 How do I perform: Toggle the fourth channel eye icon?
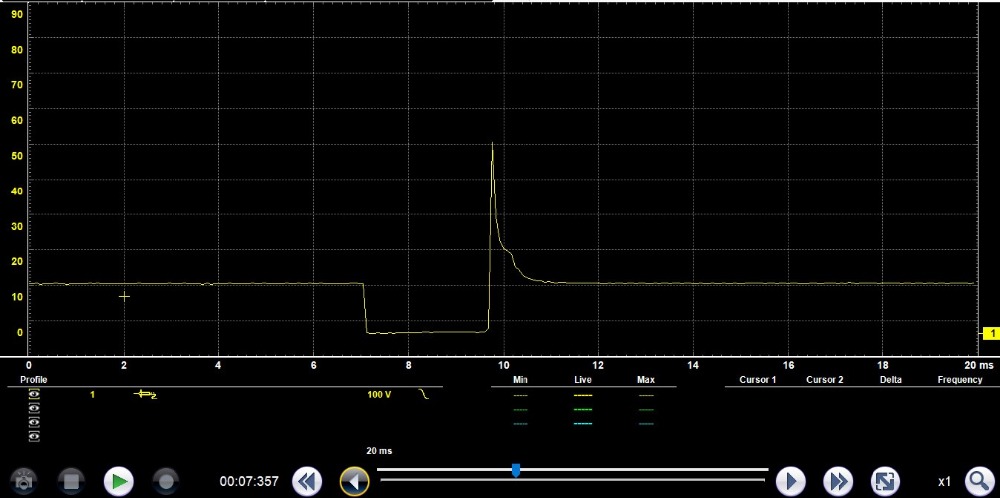35,437
